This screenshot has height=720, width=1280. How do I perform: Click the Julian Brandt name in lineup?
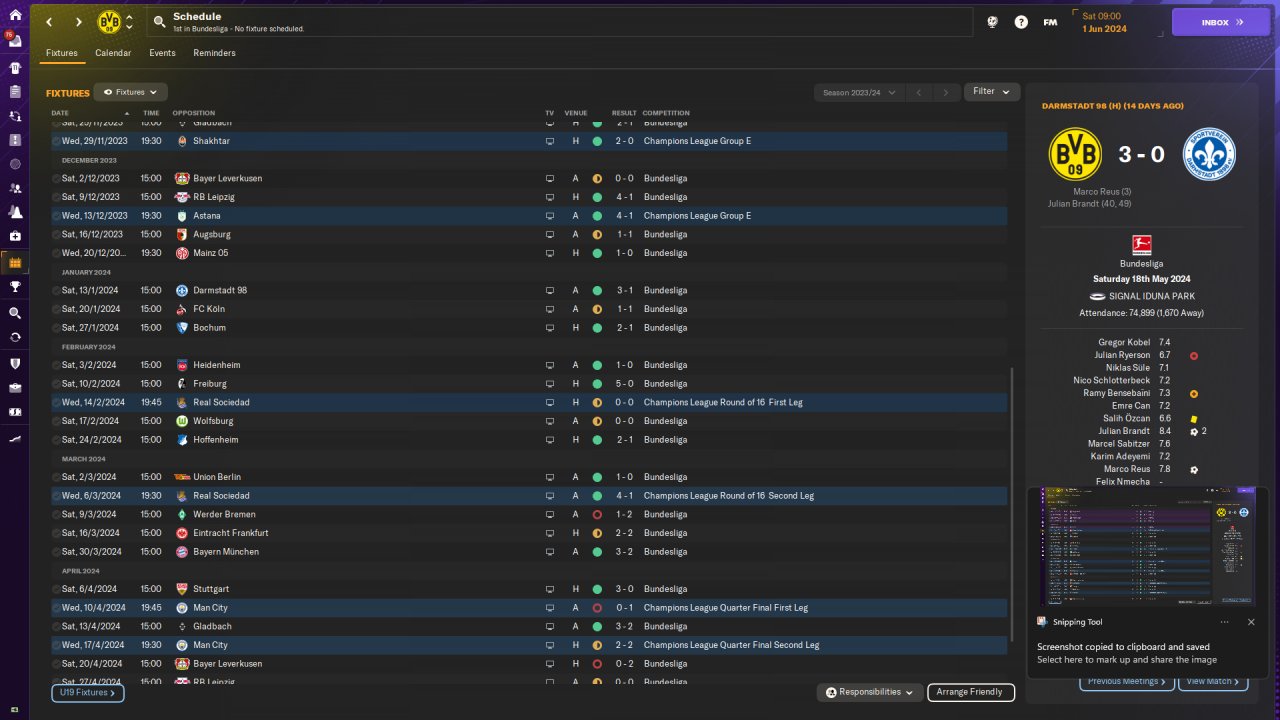(x=1122, y=431)
